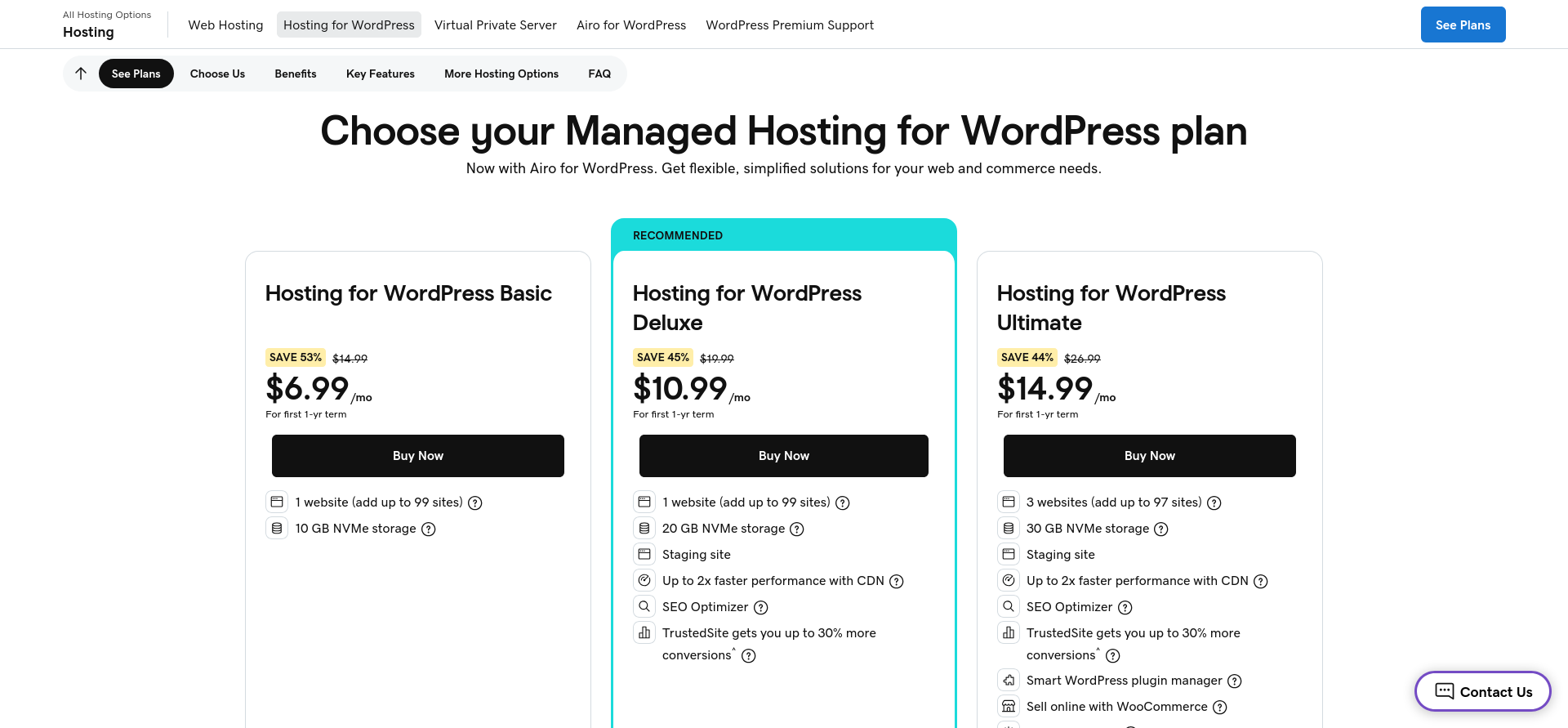Open the Web Hosting nav item
The image size is (1568, 728).
pyautogui.click(x=225, y=25)
